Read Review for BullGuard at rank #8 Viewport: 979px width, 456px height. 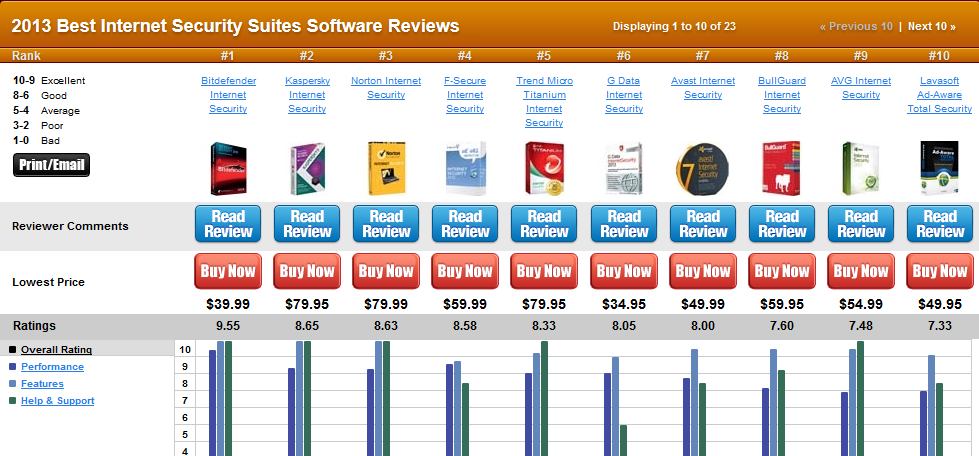782,224
